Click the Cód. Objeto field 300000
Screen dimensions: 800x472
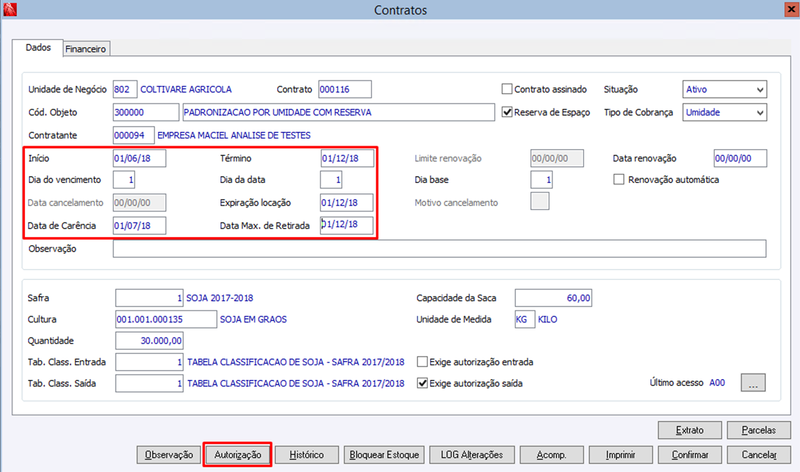pyautogui.click(x=146, y=112)
